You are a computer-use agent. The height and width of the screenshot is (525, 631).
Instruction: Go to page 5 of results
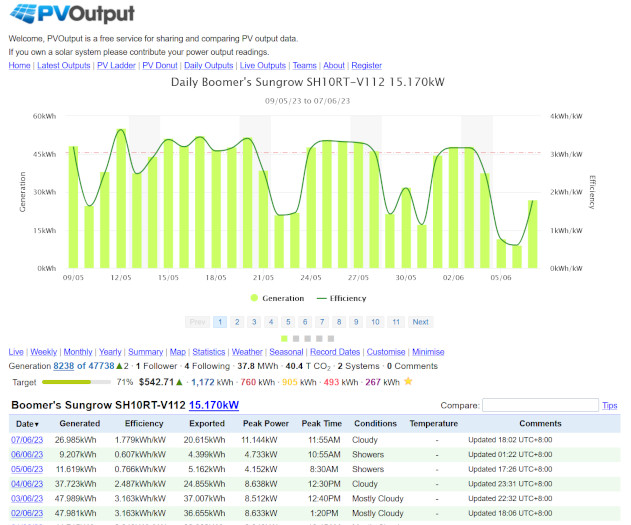(x=288, y=322)
